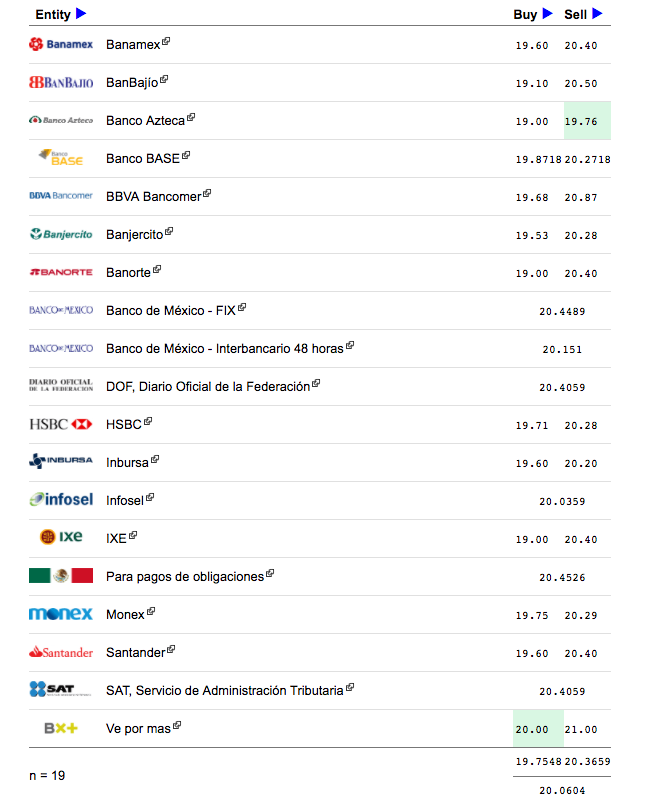Screen dimensions: 646x802
Task: Click the BanBajío logo icon
Action: 61,82
